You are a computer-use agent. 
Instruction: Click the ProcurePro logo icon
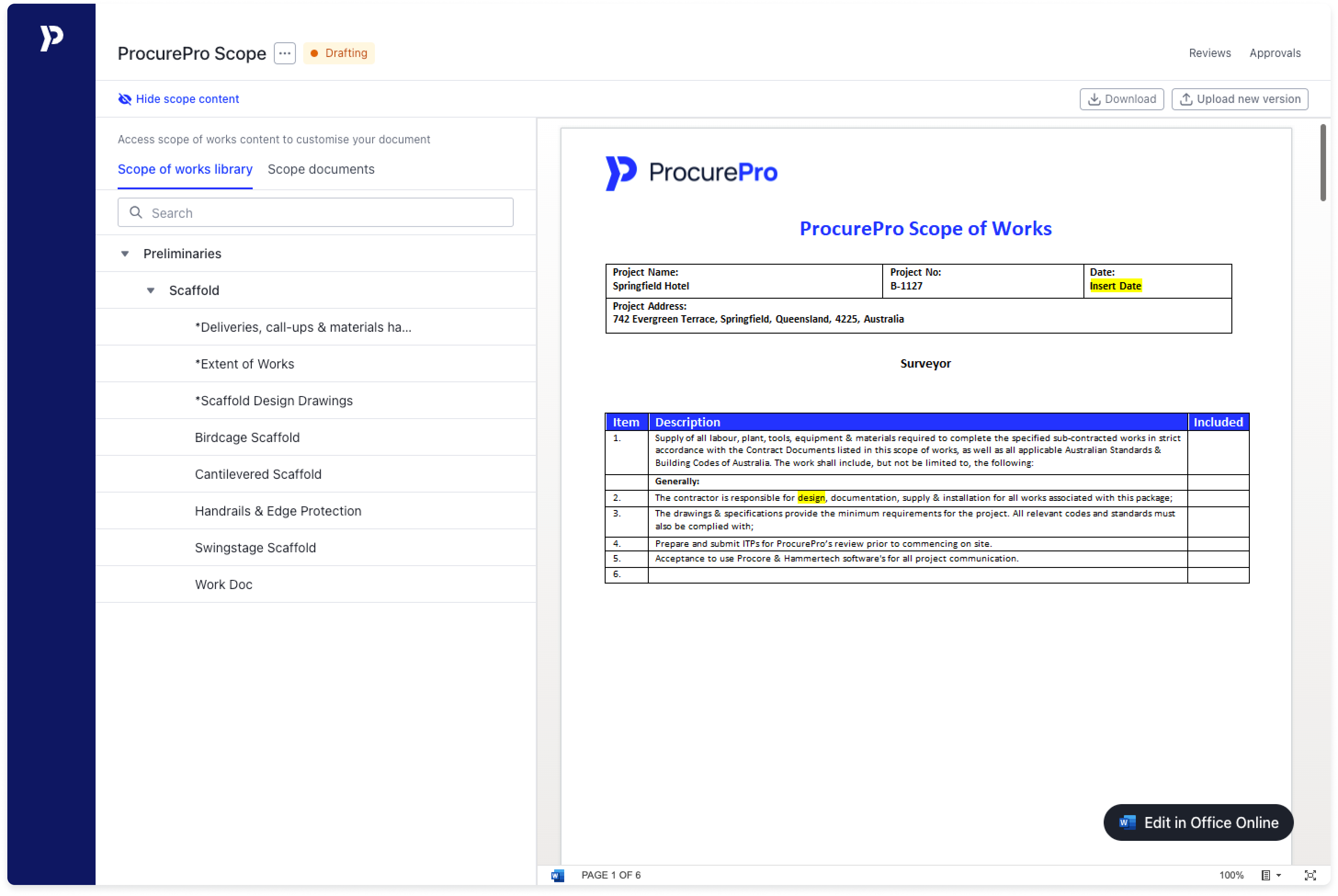50,39
